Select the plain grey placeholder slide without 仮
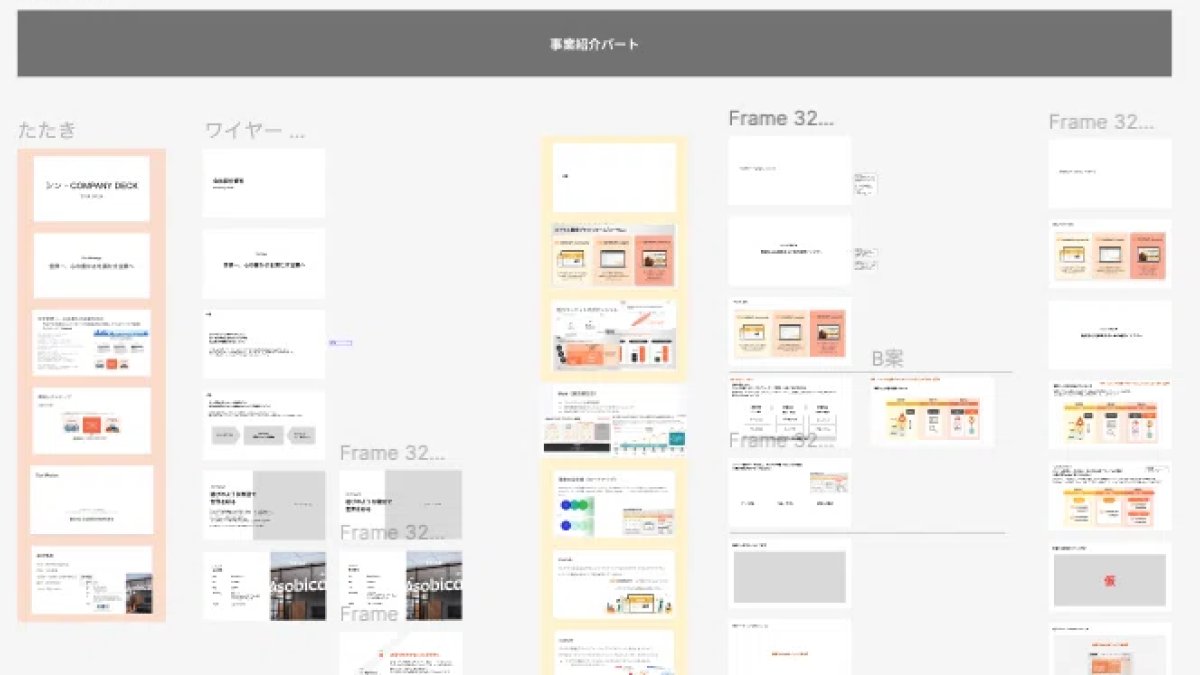Viewport: 1200px width, 675px height. pyautogui.click(x=790, y=574)
